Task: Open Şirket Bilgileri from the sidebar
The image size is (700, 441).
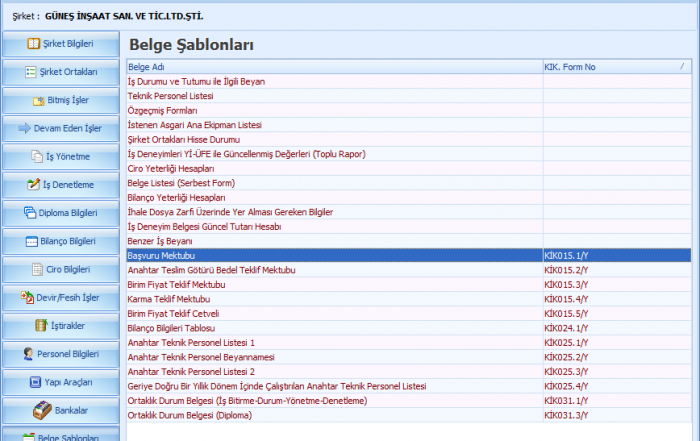Action: [x=60, y=44]
